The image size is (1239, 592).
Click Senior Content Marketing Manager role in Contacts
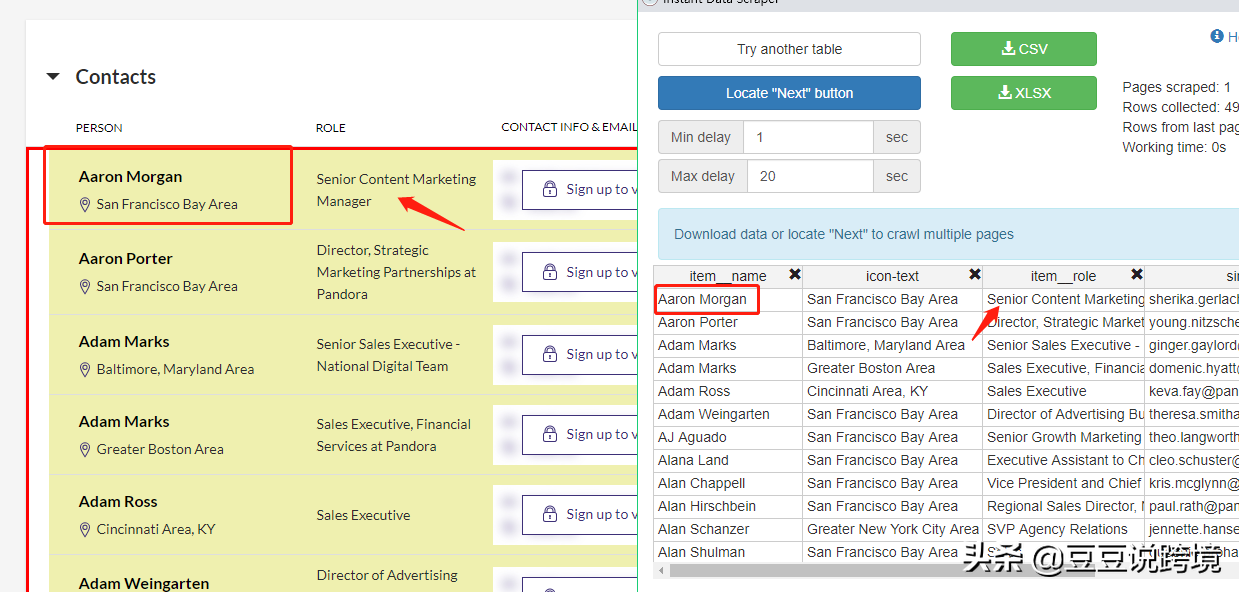(396, 190)
